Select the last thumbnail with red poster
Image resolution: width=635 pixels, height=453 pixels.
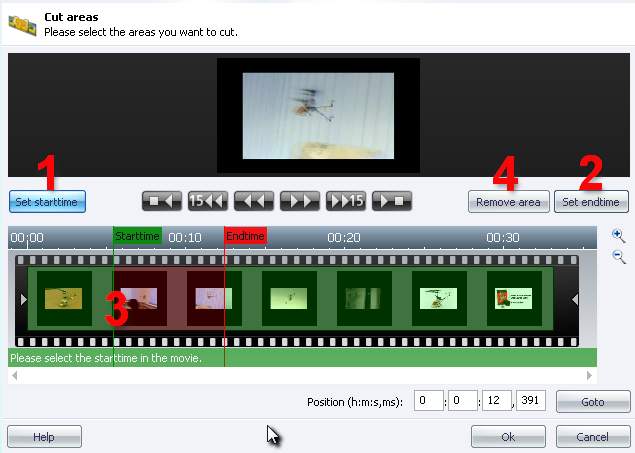click(514, 298)
